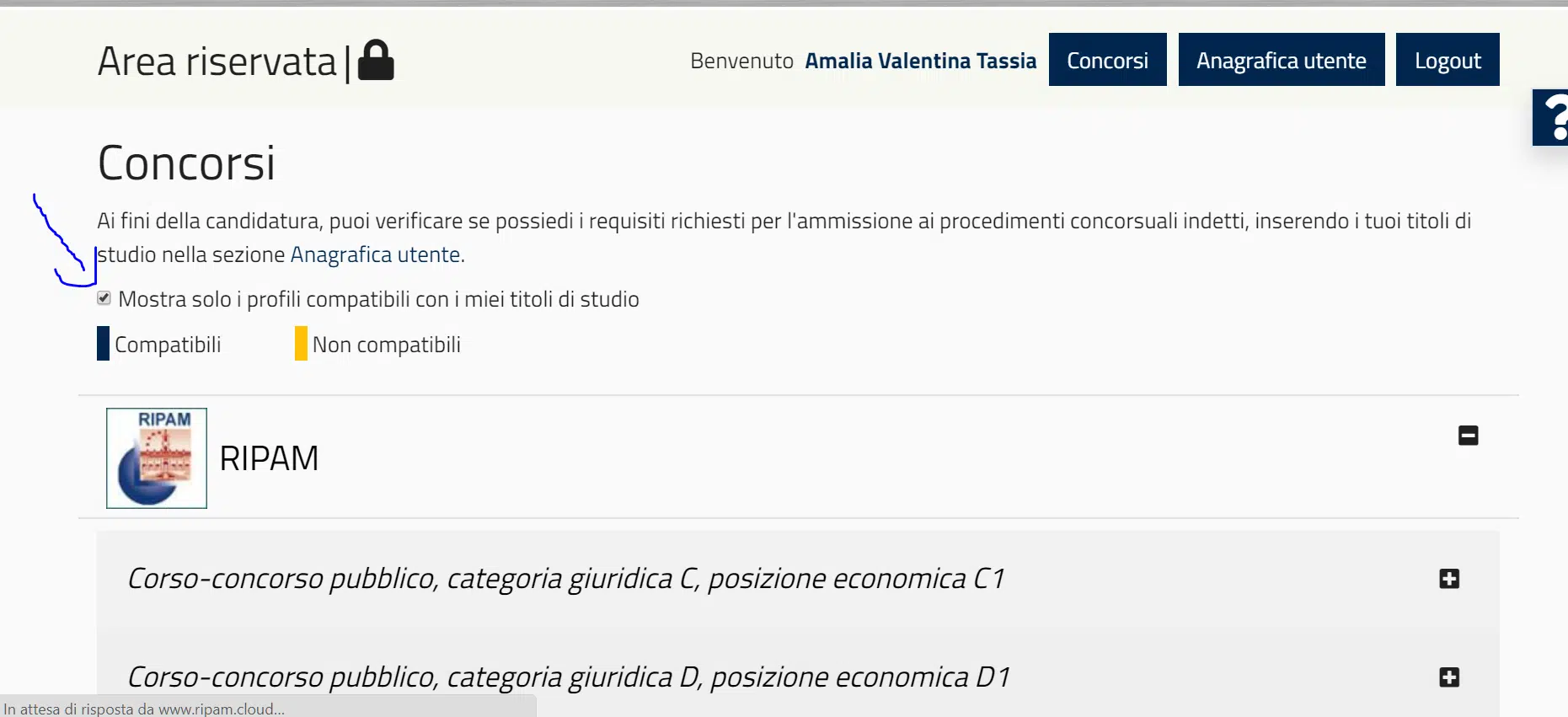Click the Mostra solo i profili compatibili label
Viewport: 1568px width, 717px height.
click(x=378, y=299)
